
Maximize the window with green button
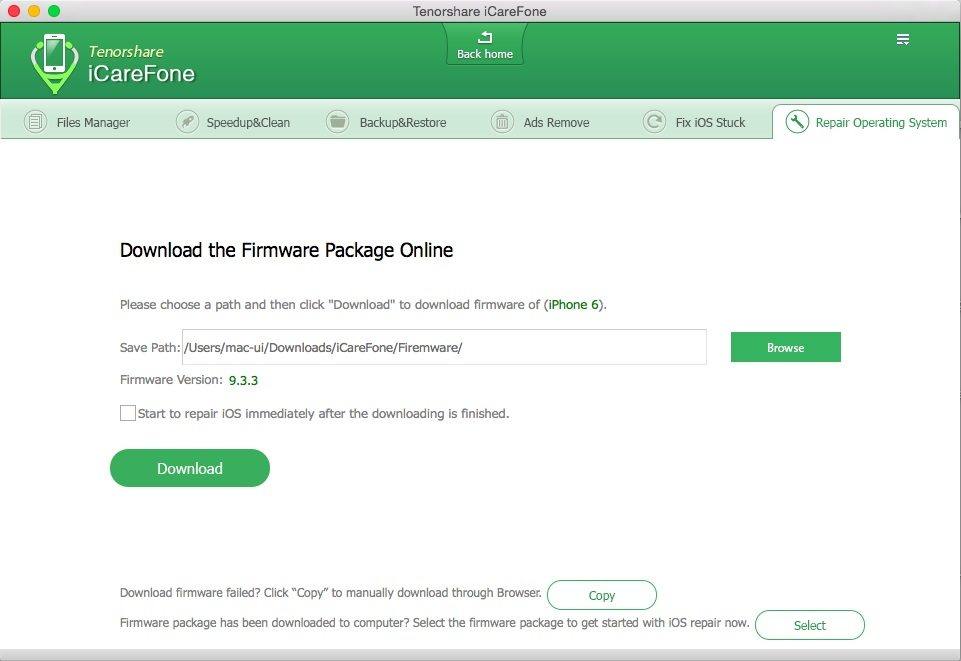pyautogui.click(x=54, y=11)
